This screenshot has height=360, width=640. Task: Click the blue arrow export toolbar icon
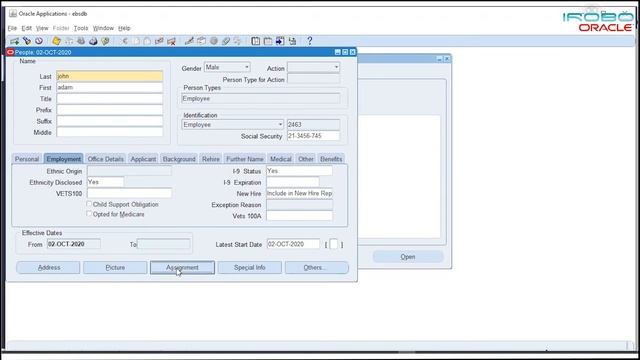tap(280, 41)
